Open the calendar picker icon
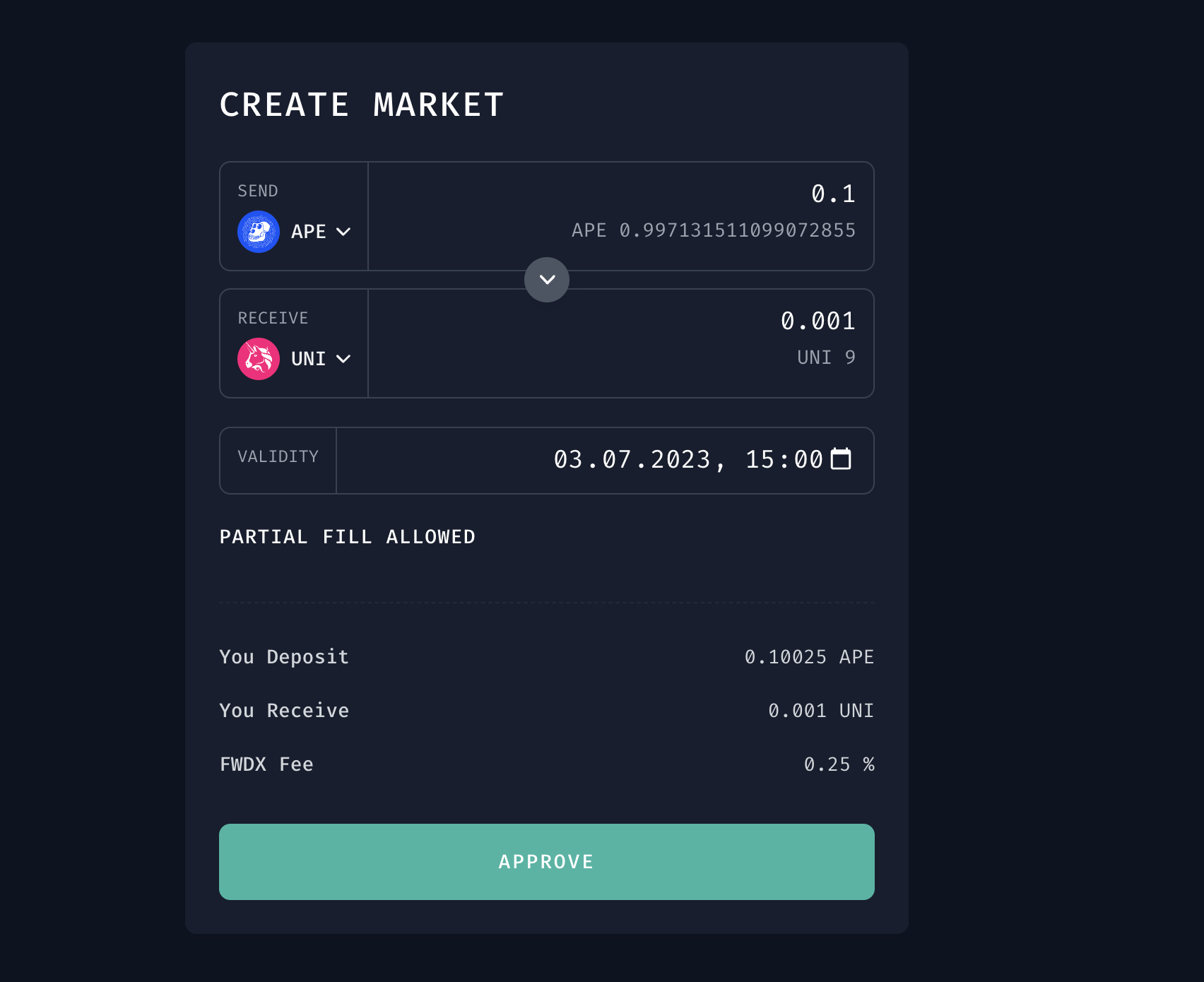This screenshot has height=982, width=1204. 841,459
